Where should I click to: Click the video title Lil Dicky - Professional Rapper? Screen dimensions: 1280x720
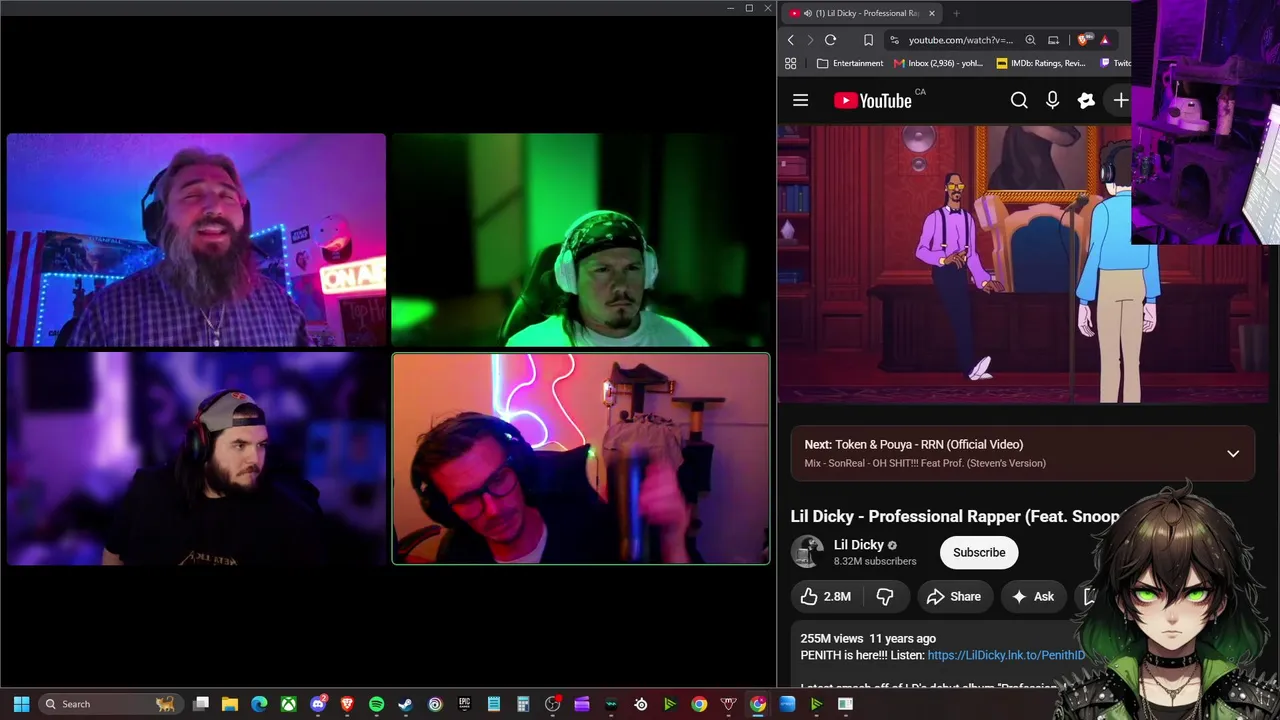click(955, 516)
